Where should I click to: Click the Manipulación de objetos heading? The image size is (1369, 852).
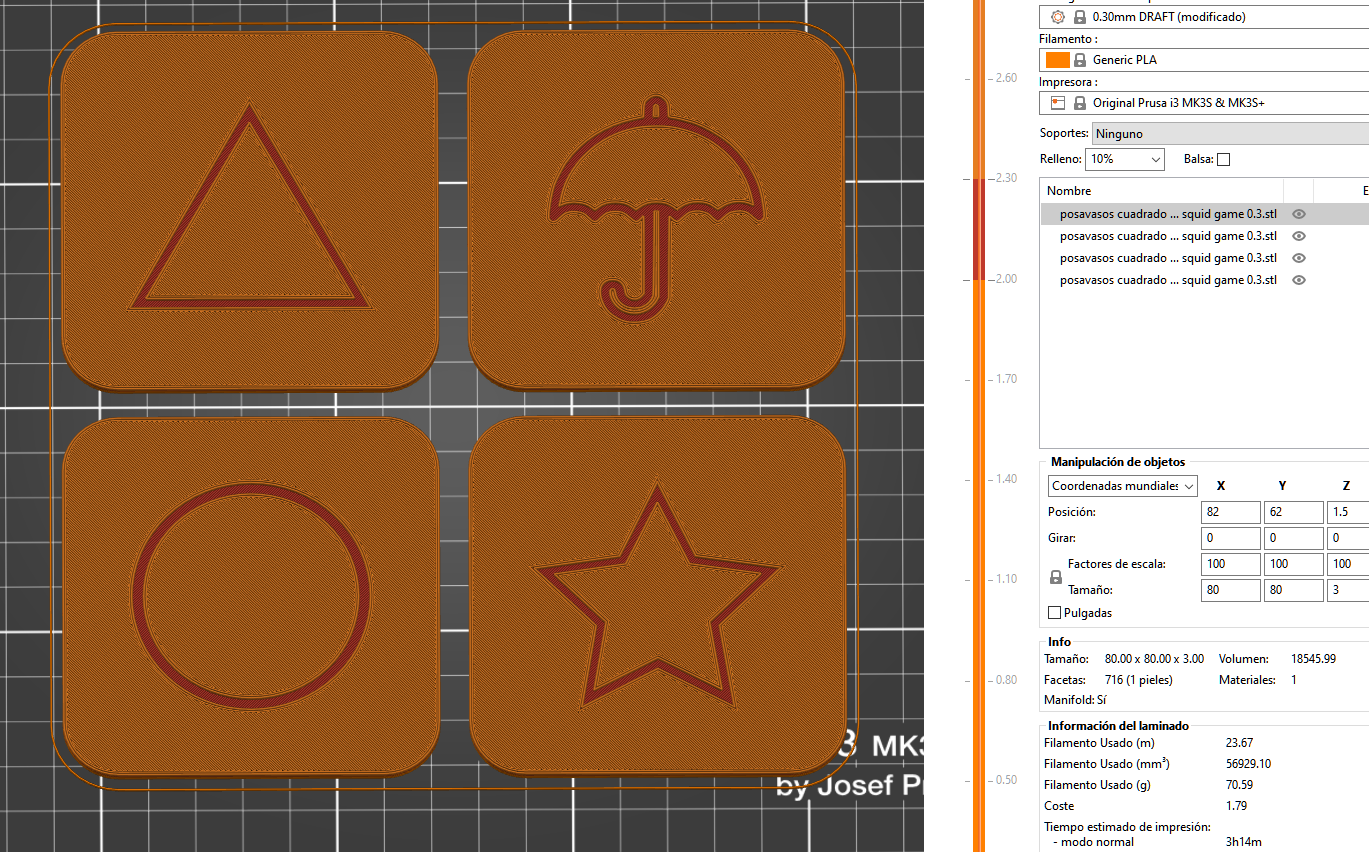[x=1118, y=462]
